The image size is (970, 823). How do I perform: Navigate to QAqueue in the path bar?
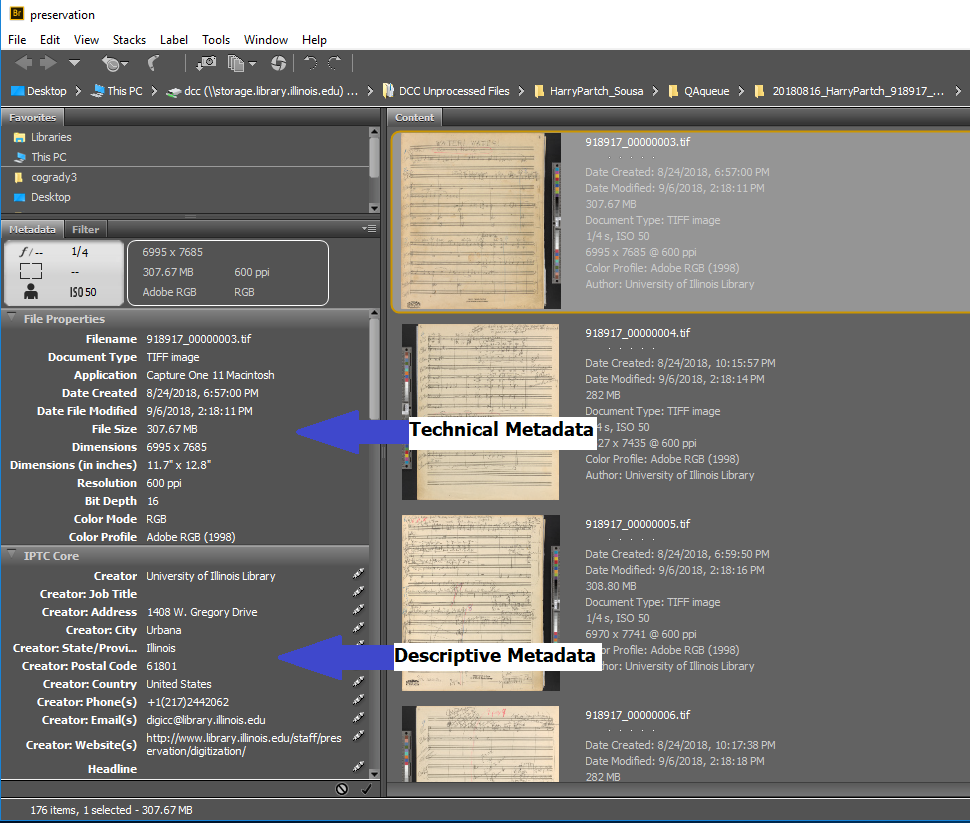coord(706,91)
